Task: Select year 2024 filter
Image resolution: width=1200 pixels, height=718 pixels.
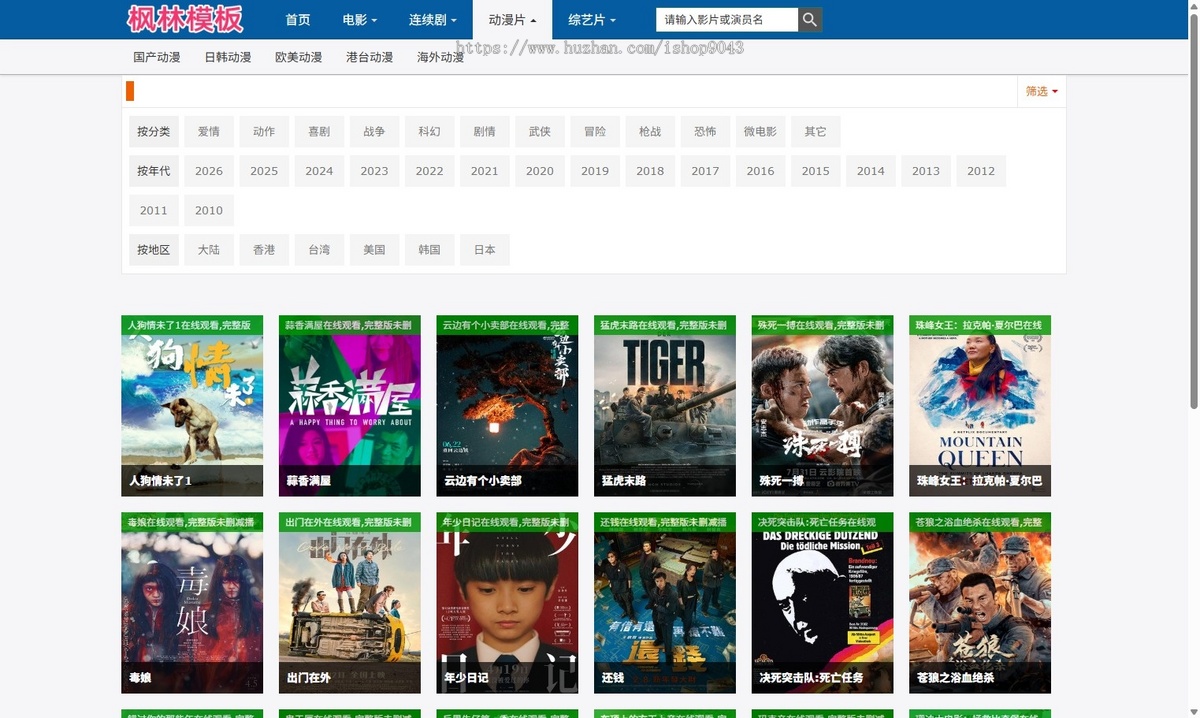Action: click(319, 171)
